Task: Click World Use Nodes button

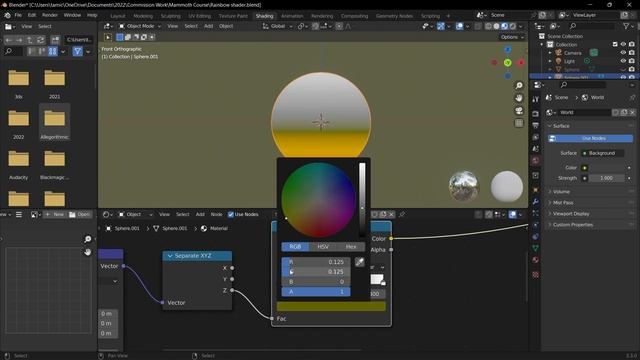Action: click(x=591, y=138)
